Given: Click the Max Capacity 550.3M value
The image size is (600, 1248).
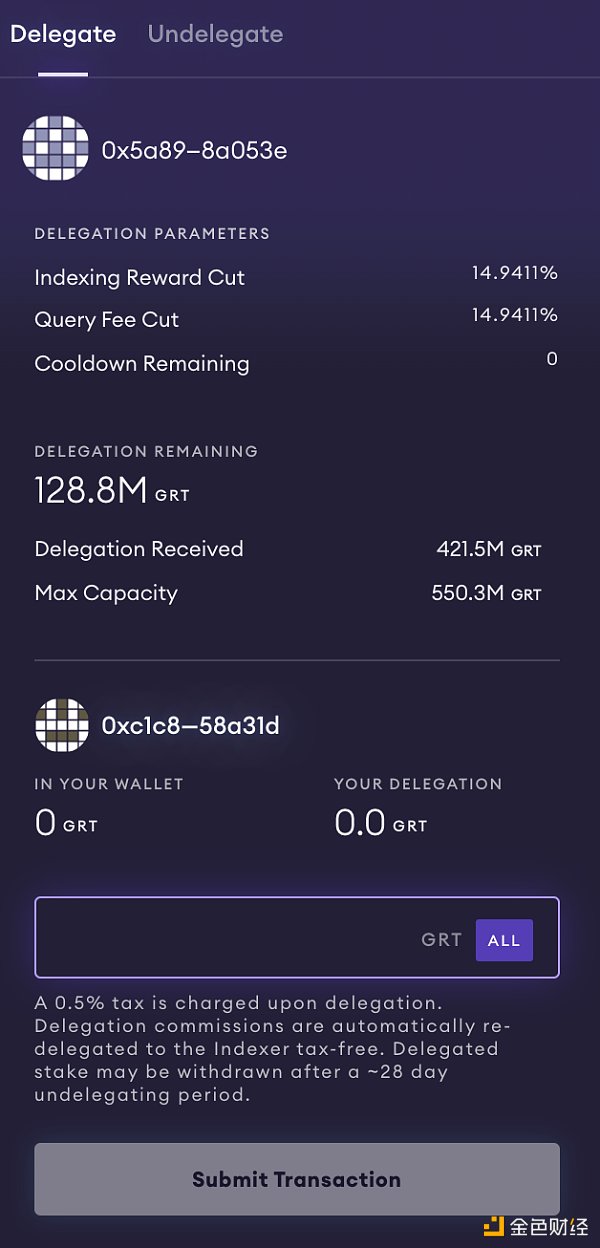Looking at the screenshot, I should [487, 593].
